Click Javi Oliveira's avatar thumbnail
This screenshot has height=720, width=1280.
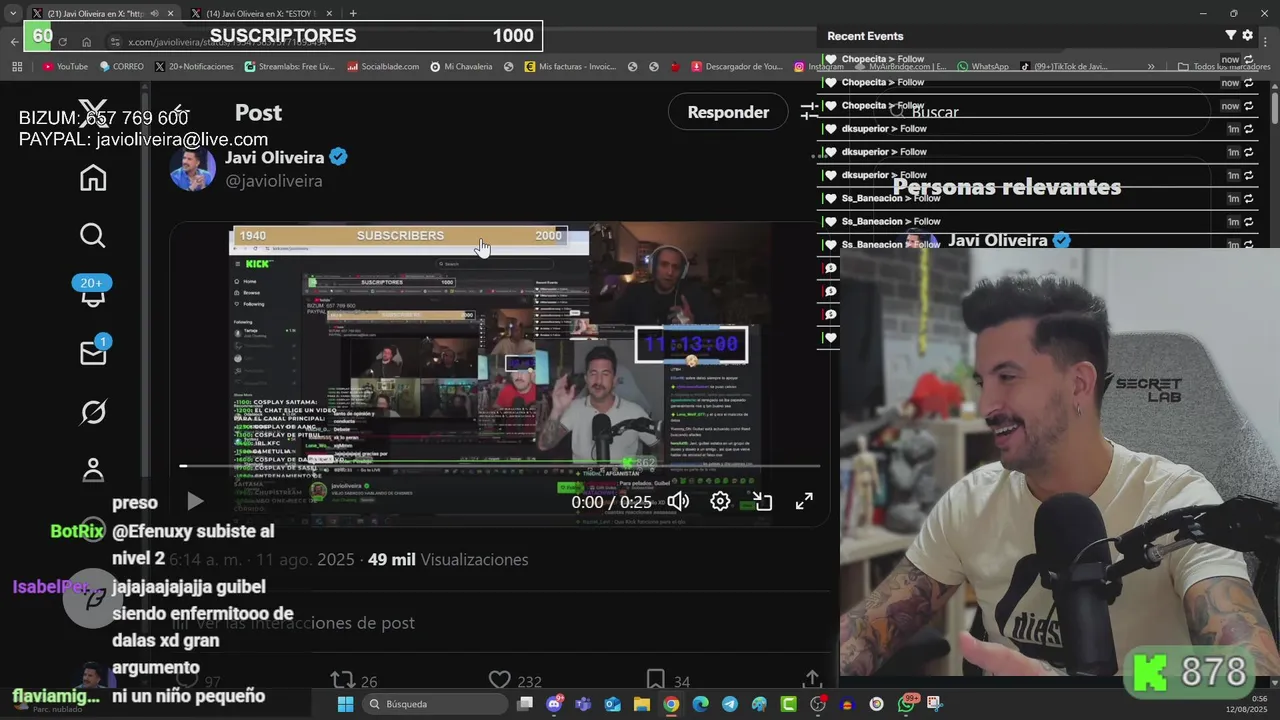(x=193, y=168)
